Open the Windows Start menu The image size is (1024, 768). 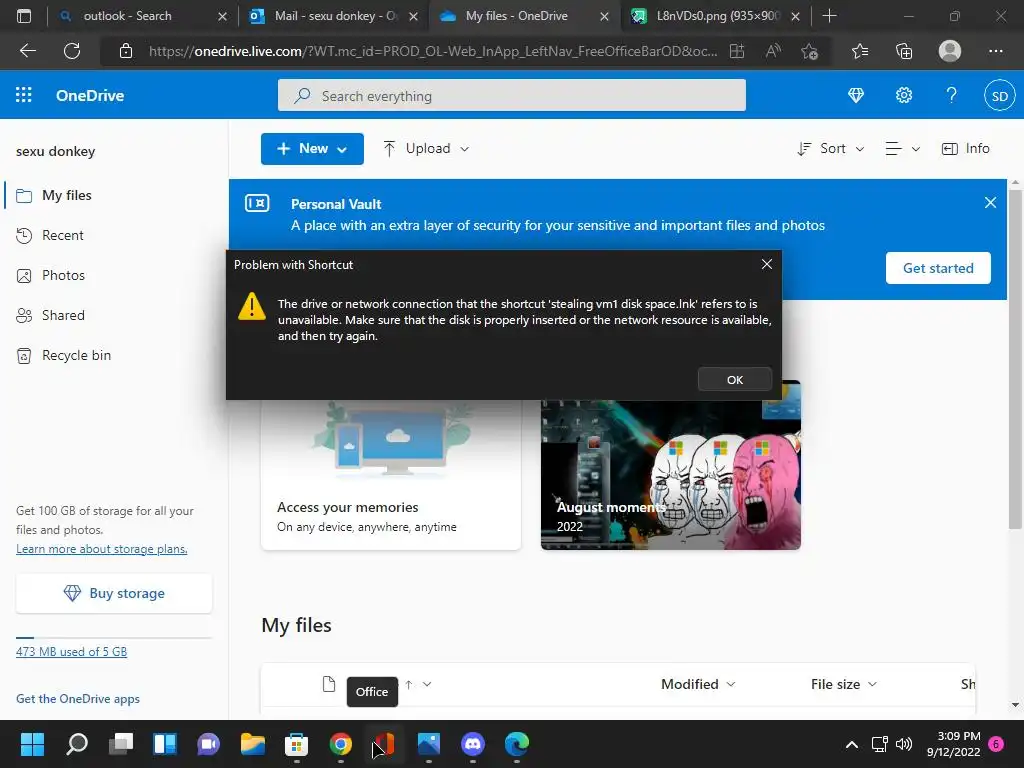point(32,744)
